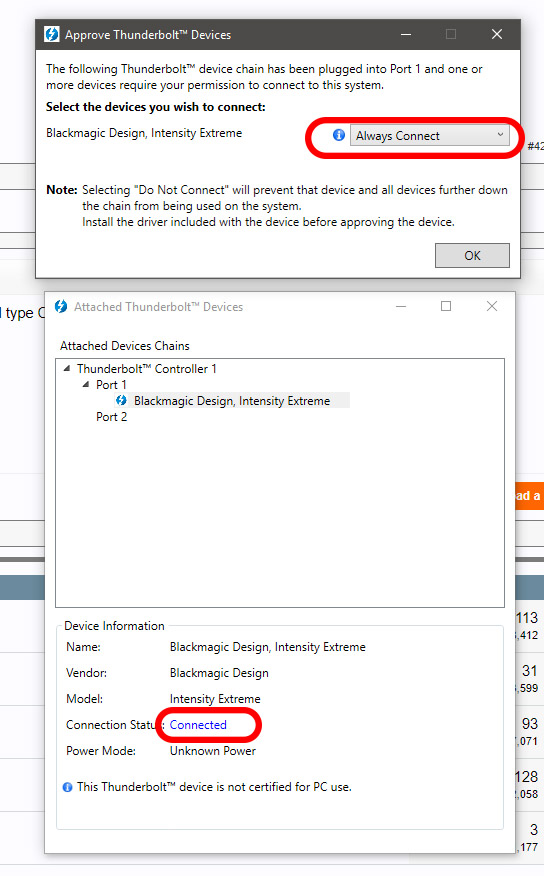Screen dimensions: 544x876
Task: Close the Approve Thunderbolt Devices dialog
Action: (x=497, y=34)
